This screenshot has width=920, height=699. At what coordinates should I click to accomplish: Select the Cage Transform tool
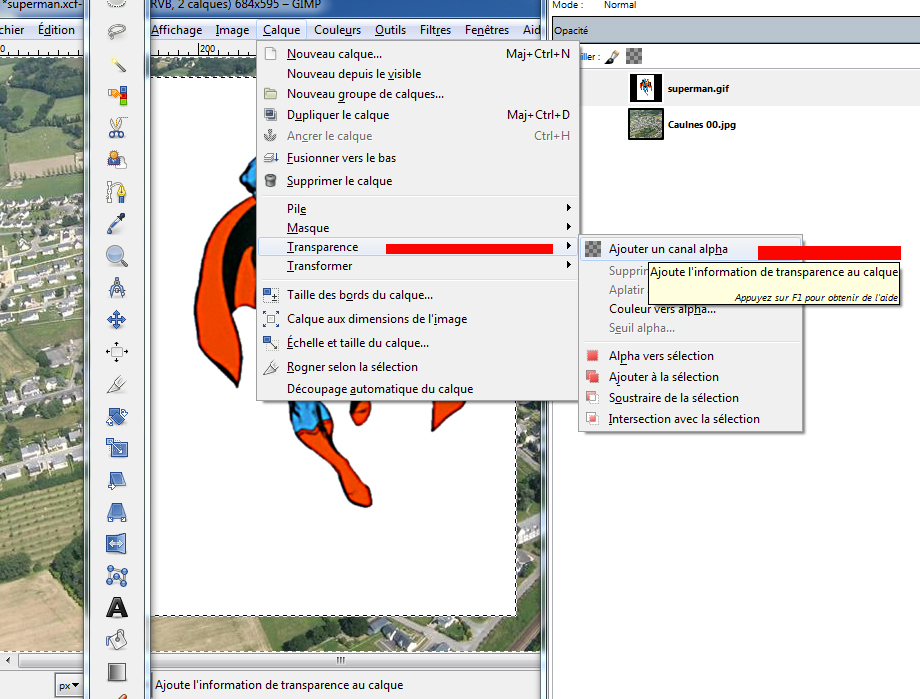click(117, 576)
